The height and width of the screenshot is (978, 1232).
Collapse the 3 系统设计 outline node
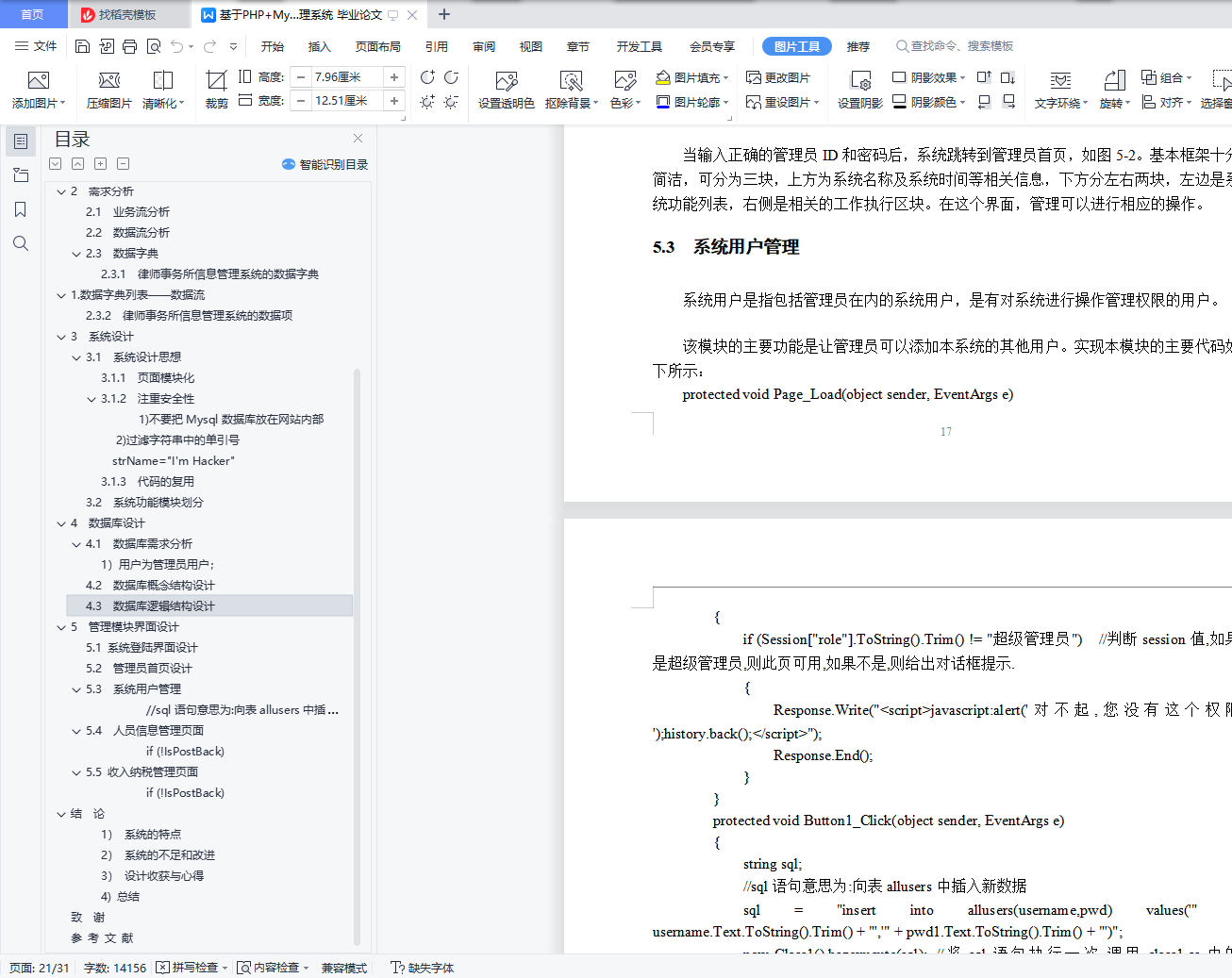pos(61,337)
